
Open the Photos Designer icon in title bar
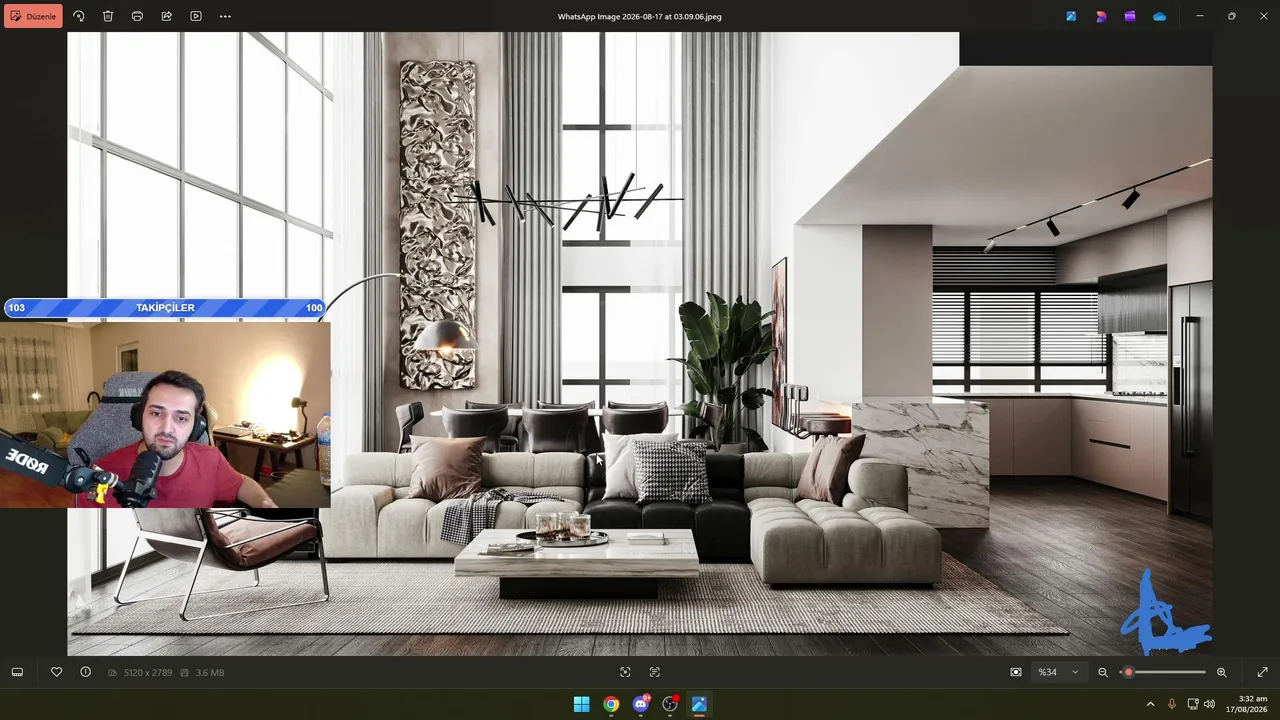pos(1071,16)
